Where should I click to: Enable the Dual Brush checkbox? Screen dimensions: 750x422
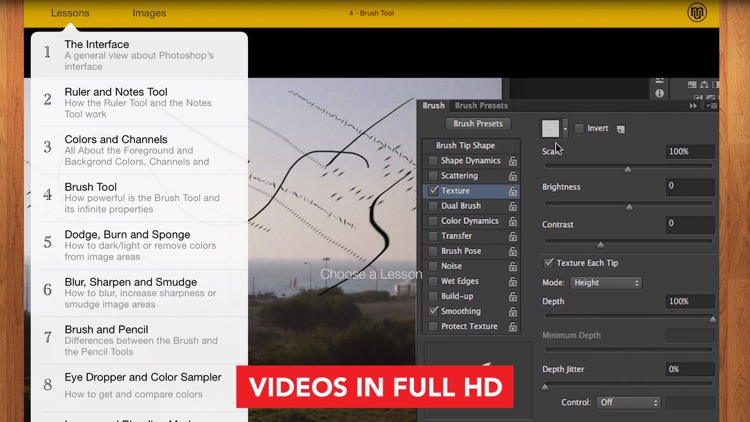coord(433,206)
